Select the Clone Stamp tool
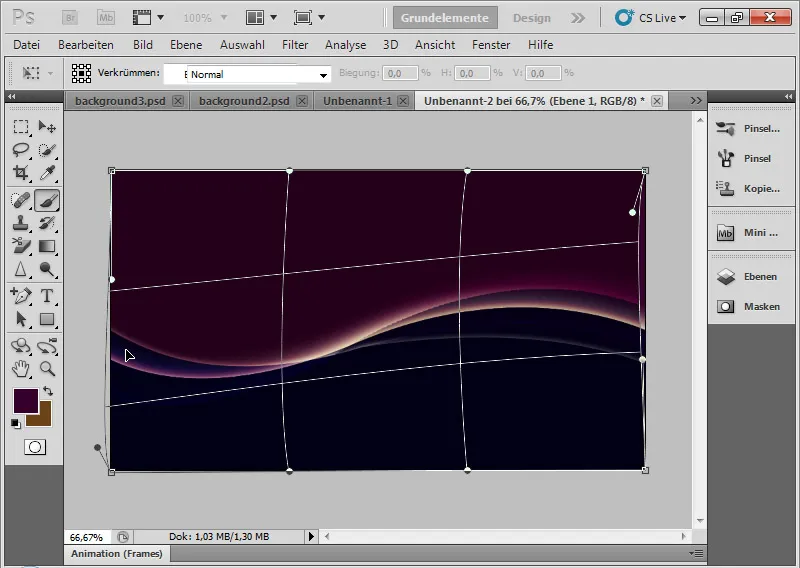This screenshot has width=800, height=568. 21,223
